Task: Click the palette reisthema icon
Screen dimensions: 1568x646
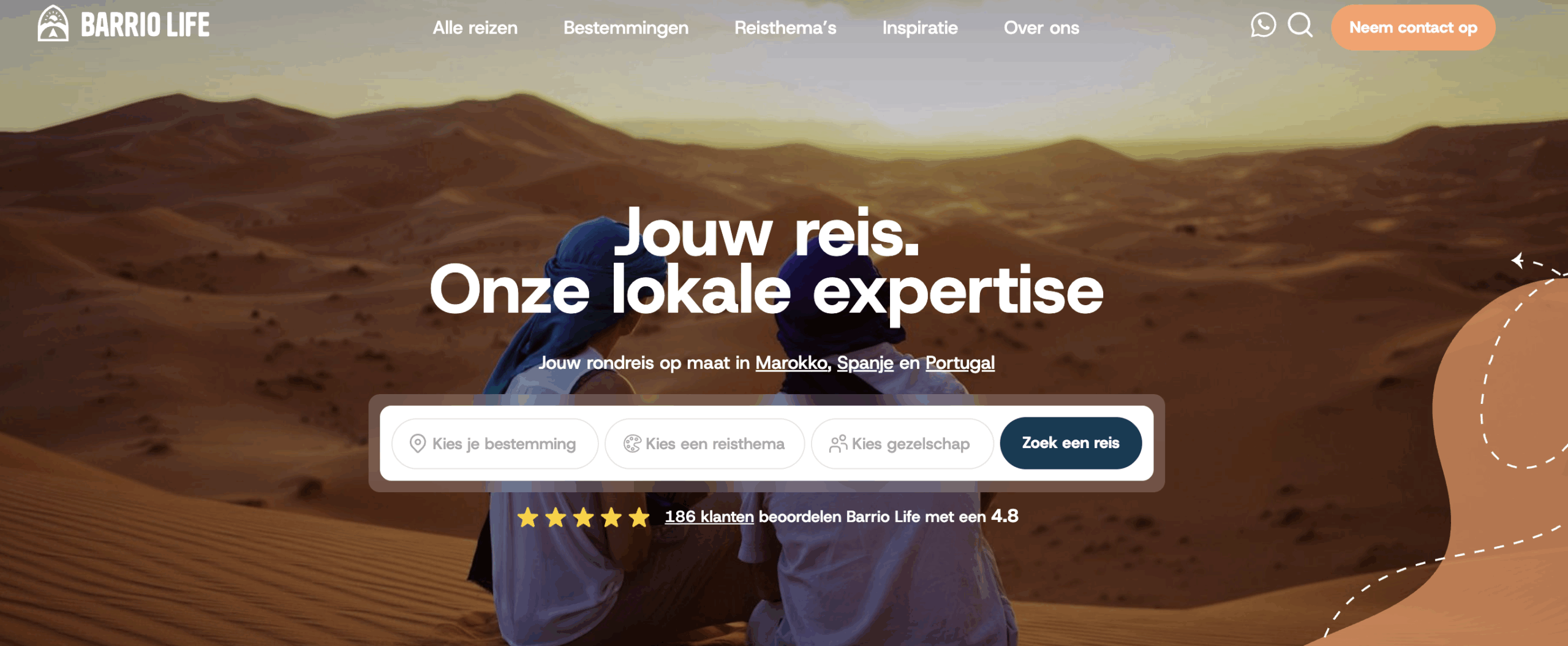Action: coord(632,443)
